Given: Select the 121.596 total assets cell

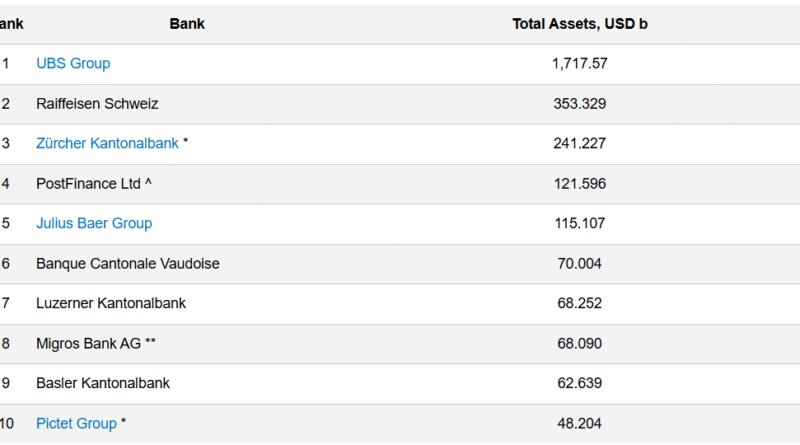Looking at the screenshot, I should tap(579, 183).
